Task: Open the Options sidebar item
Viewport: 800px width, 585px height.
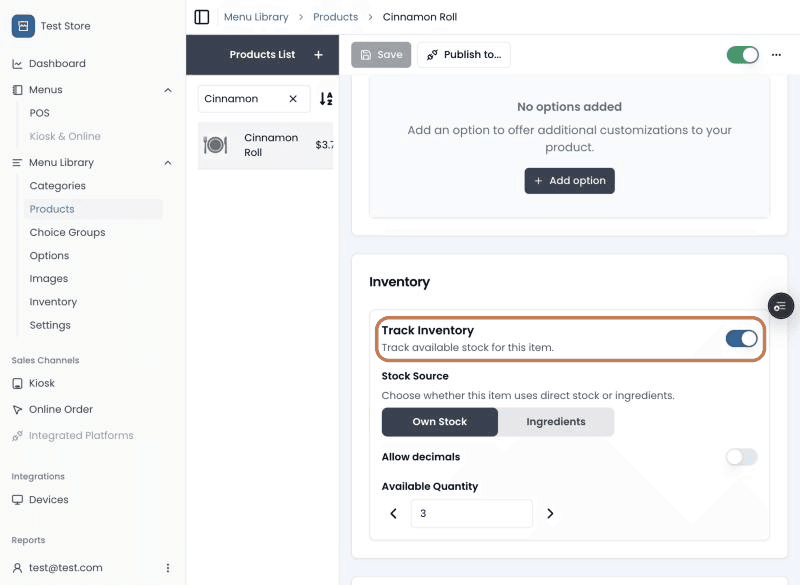Action: coord(49,256)
